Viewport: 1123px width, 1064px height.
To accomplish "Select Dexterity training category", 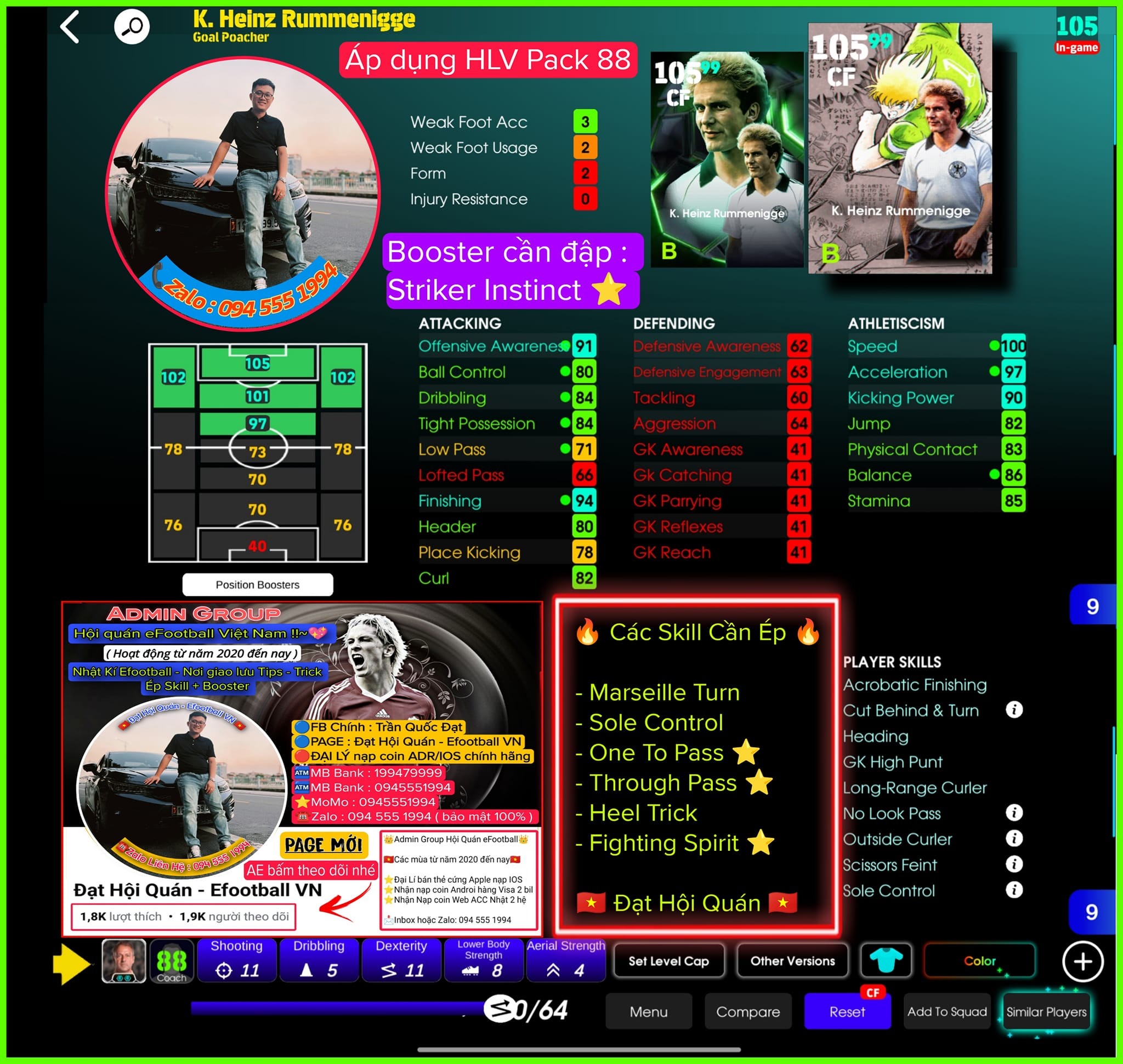I will (x=401, y=961).
